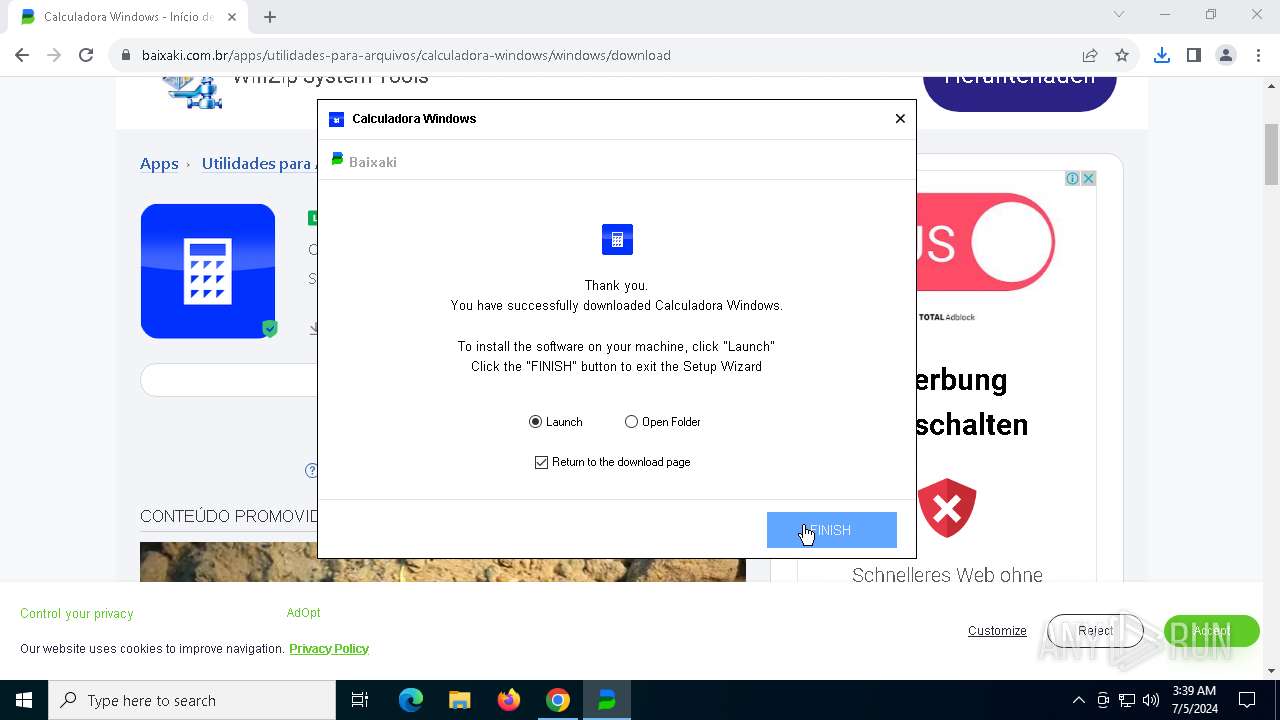Click the FINISH button in the Setup Wizard
Image resolution: width=1280 pixels, height=720 pixels.
click(831, 530)
